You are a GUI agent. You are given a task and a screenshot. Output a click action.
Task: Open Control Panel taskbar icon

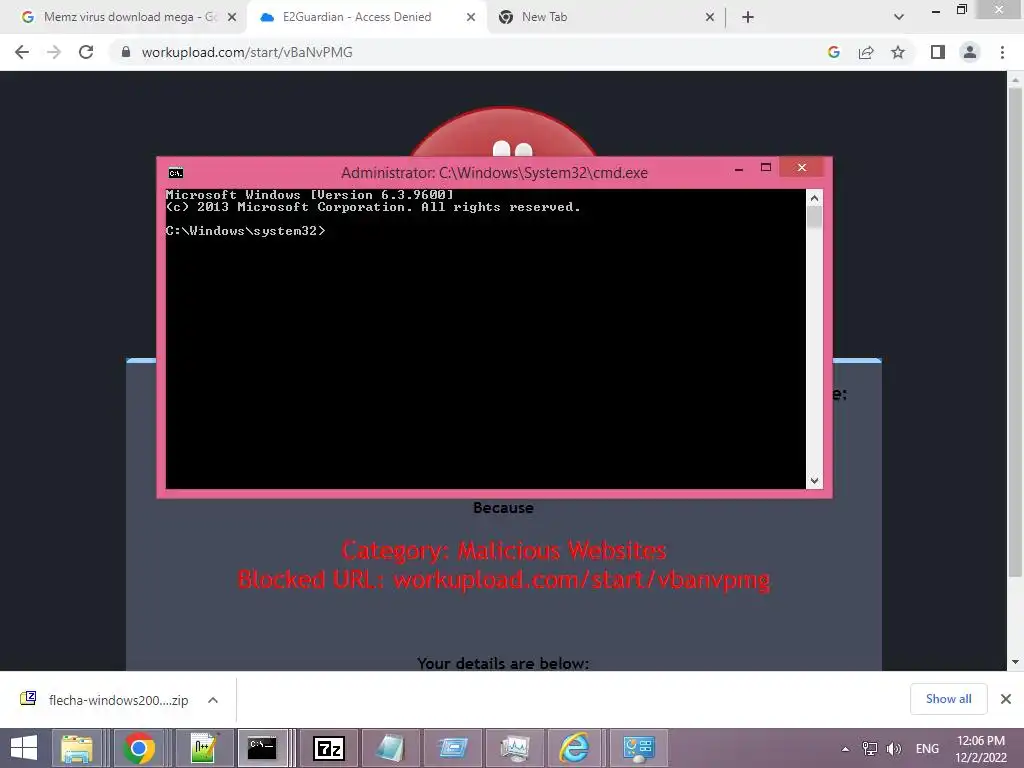click(638, 748)
